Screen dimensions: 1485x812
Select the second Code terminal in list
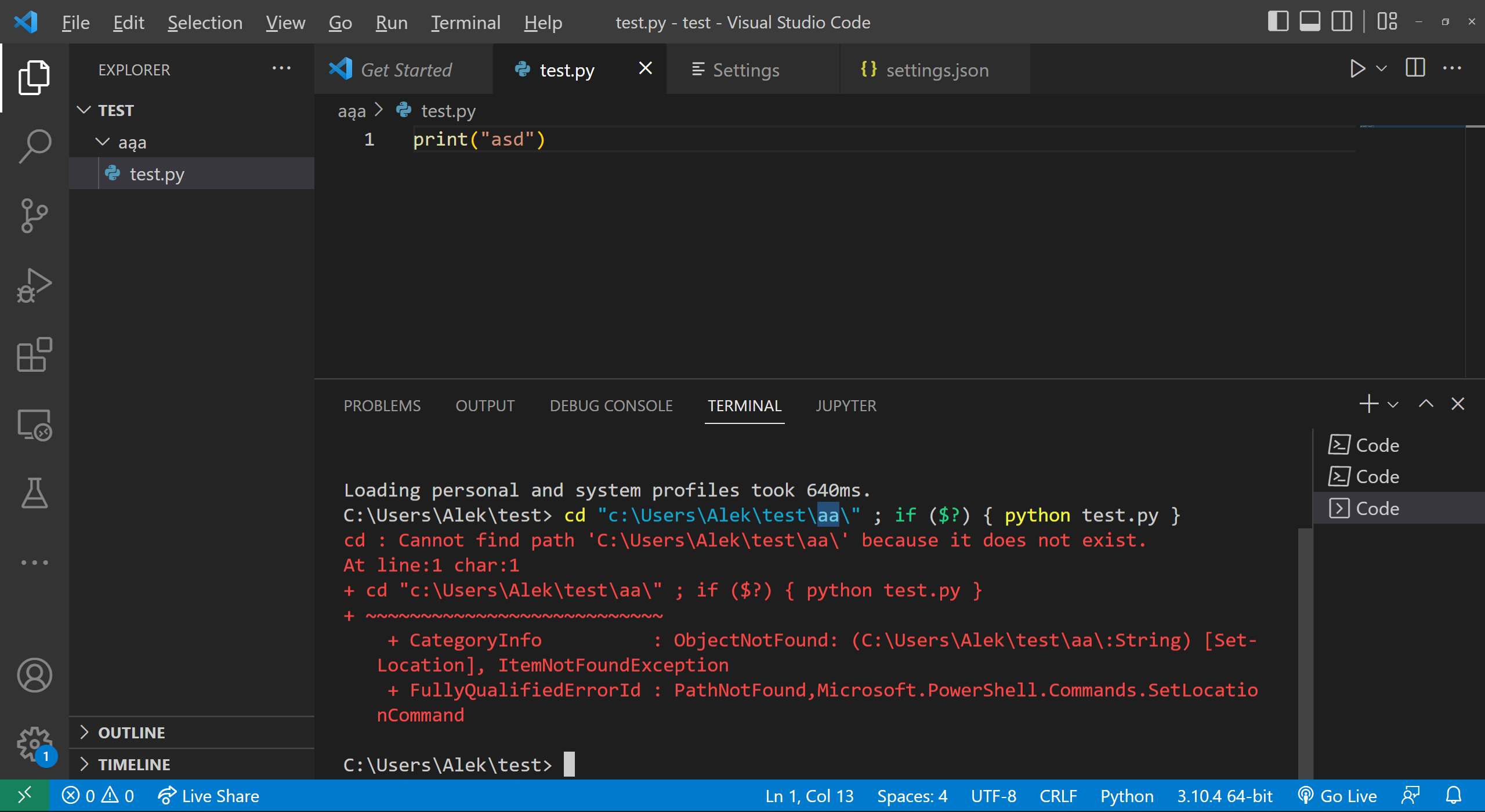(1398, 477)
